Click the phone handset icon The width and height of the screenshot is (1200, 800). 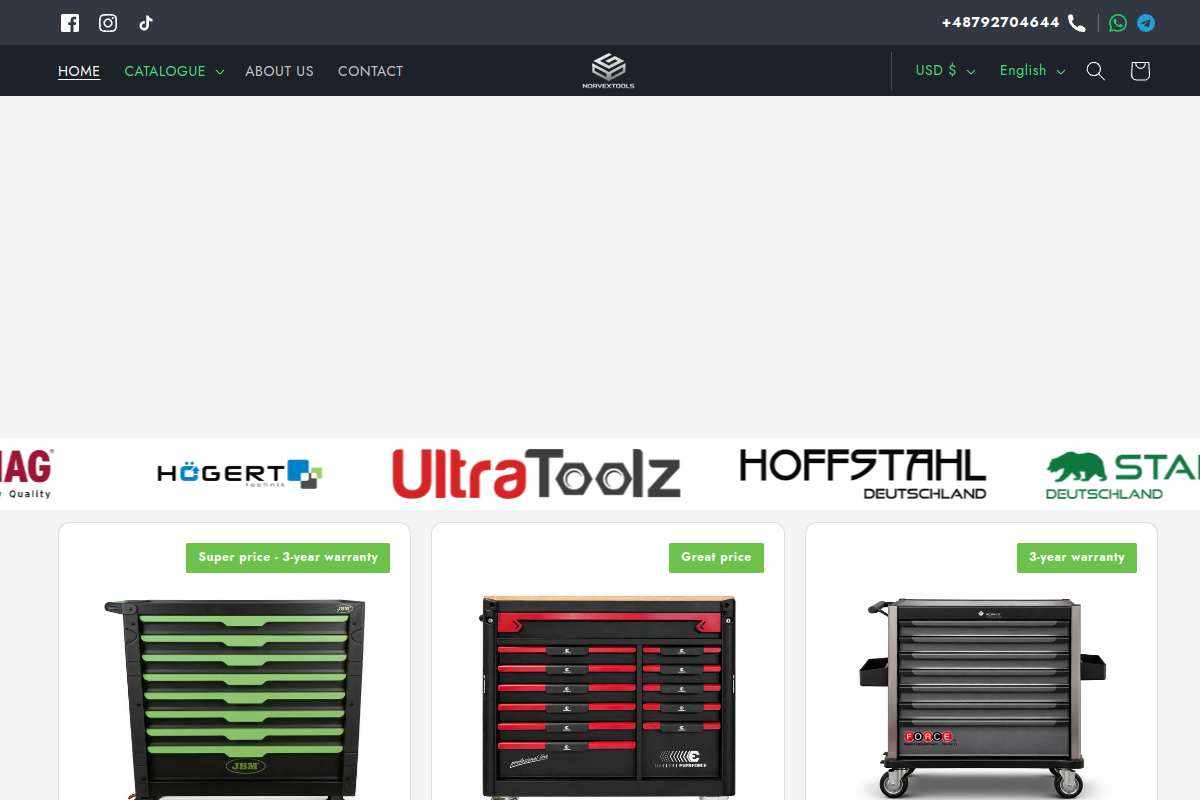(x=1077, y=23)
